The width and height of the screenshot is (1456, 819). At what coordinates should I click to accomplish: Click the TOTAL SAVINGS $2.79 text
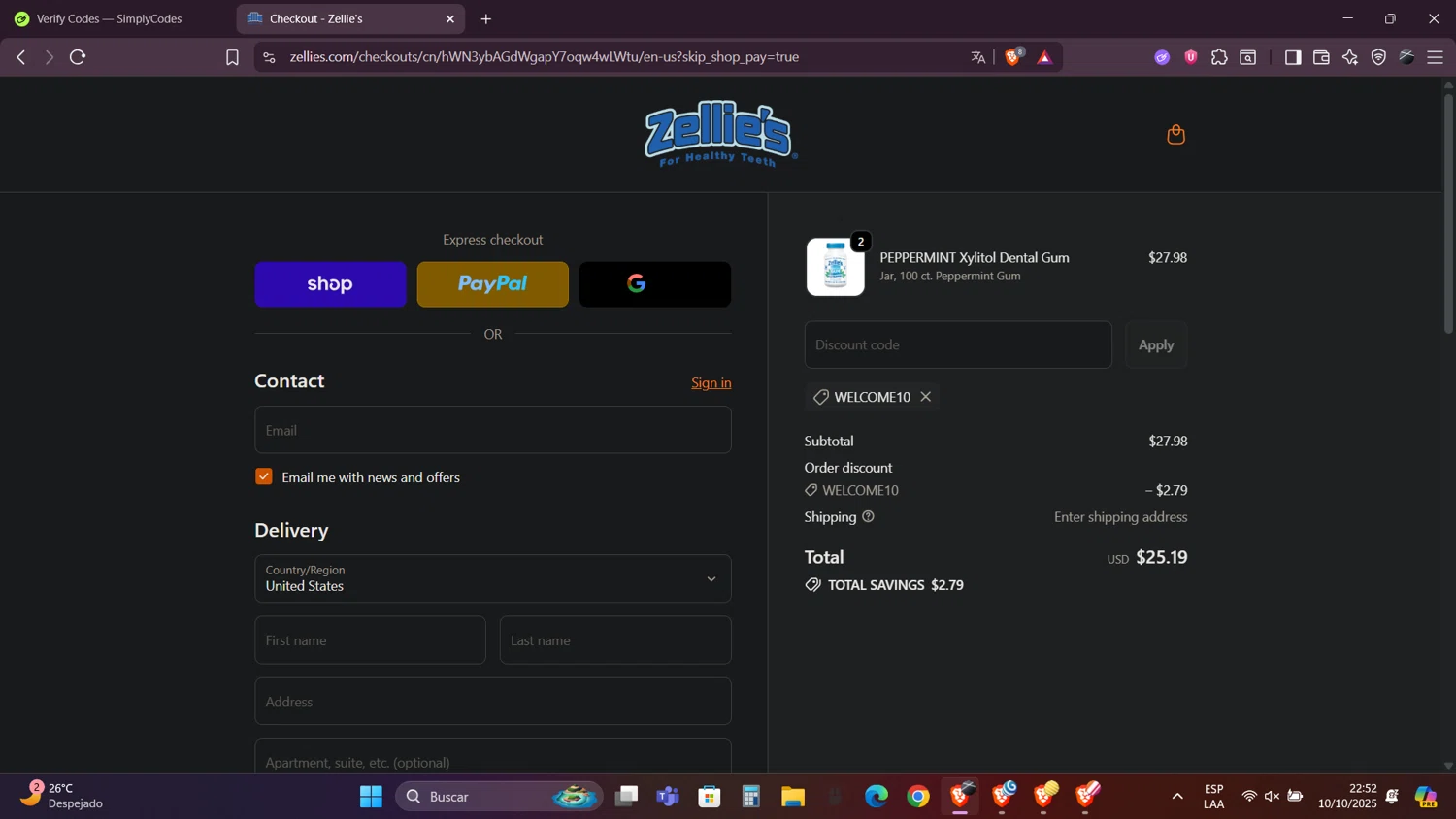point(895,585)
